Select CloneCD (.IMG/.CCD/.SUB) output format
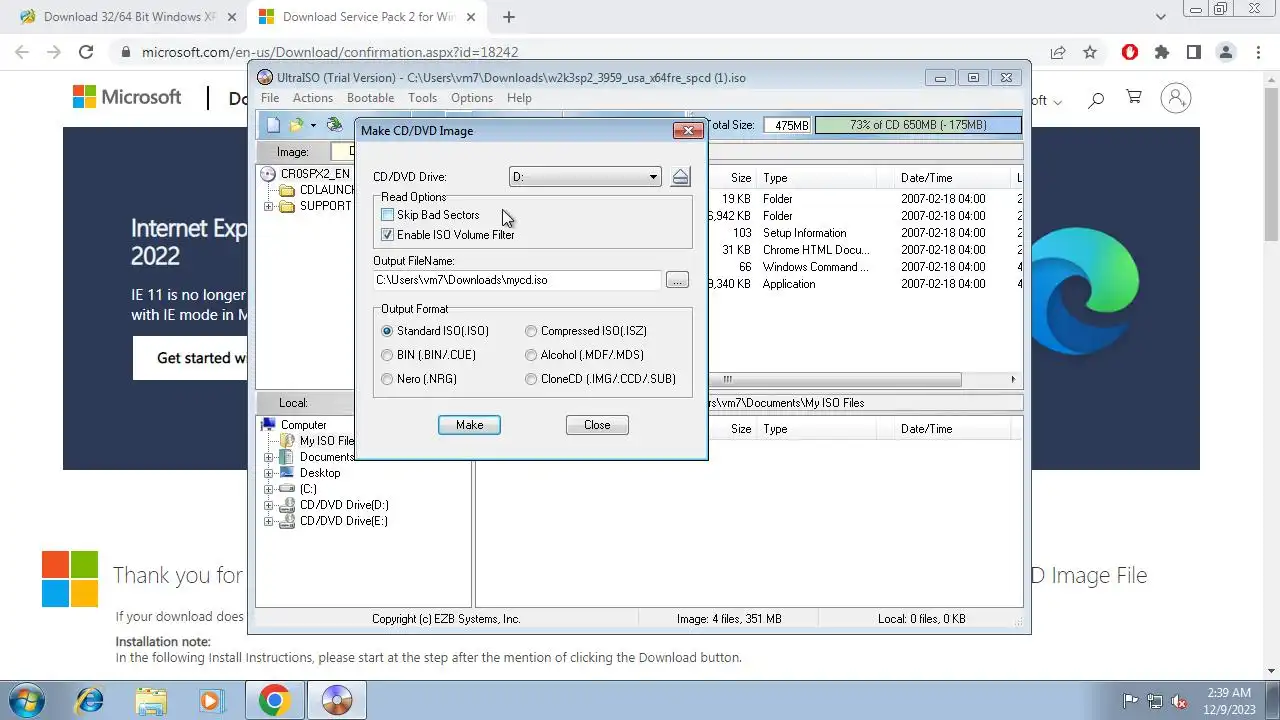 [531, 379]
